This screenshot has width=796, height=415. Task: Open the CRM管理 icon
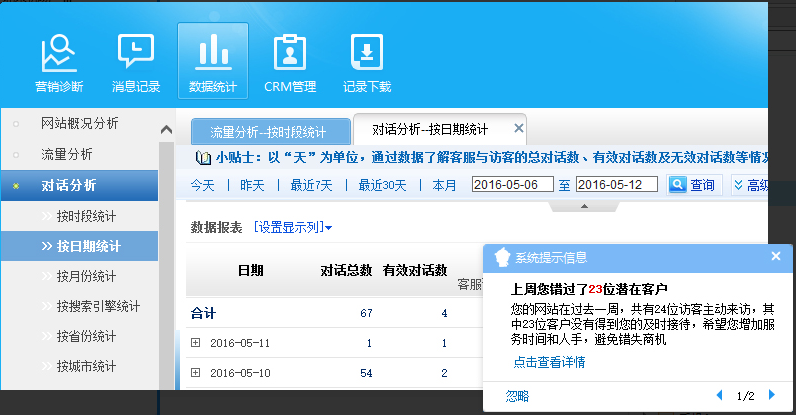coord(290,62)
